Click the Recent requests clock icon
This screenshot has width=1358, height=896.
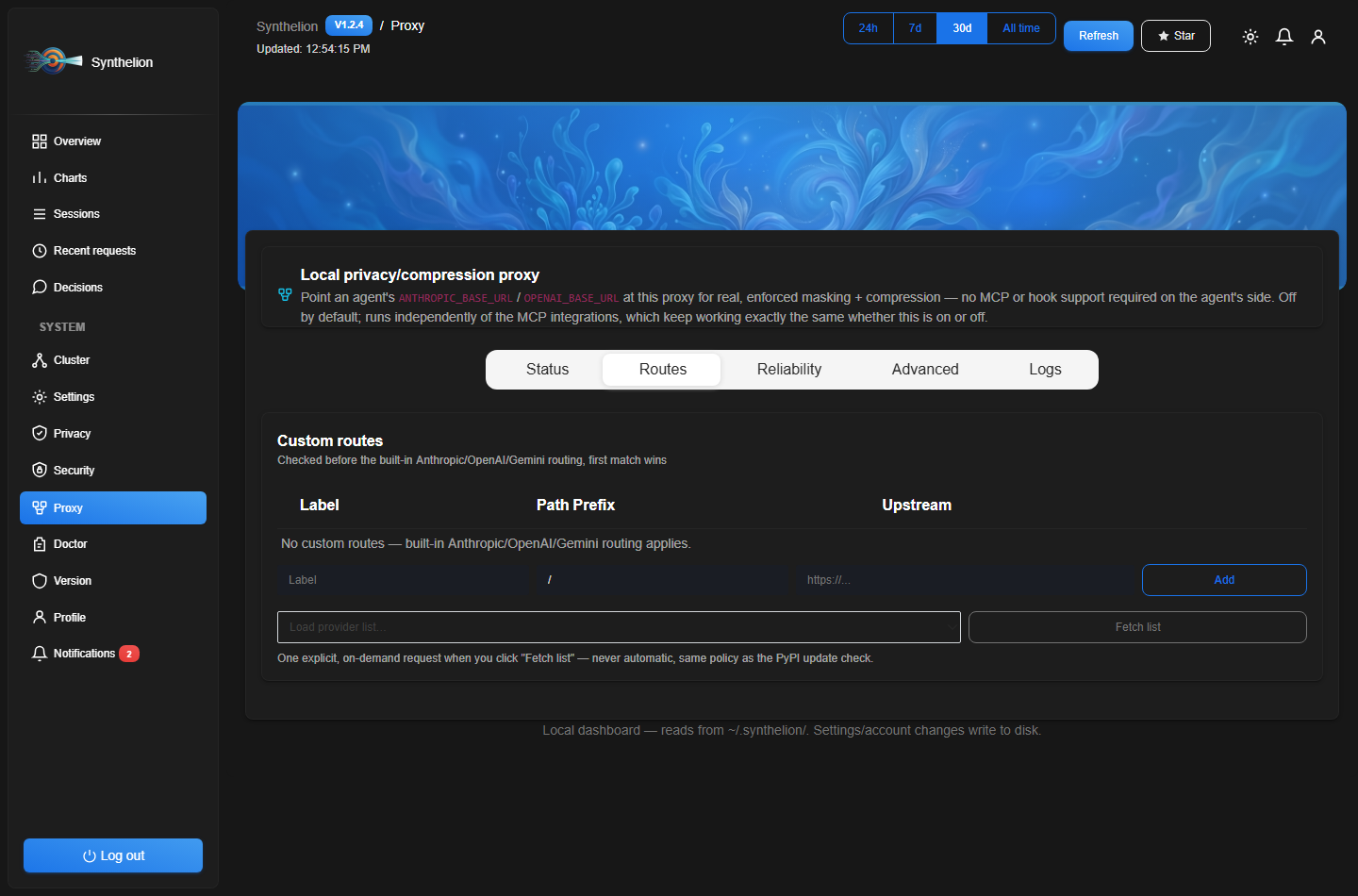[x=40, y=251]
